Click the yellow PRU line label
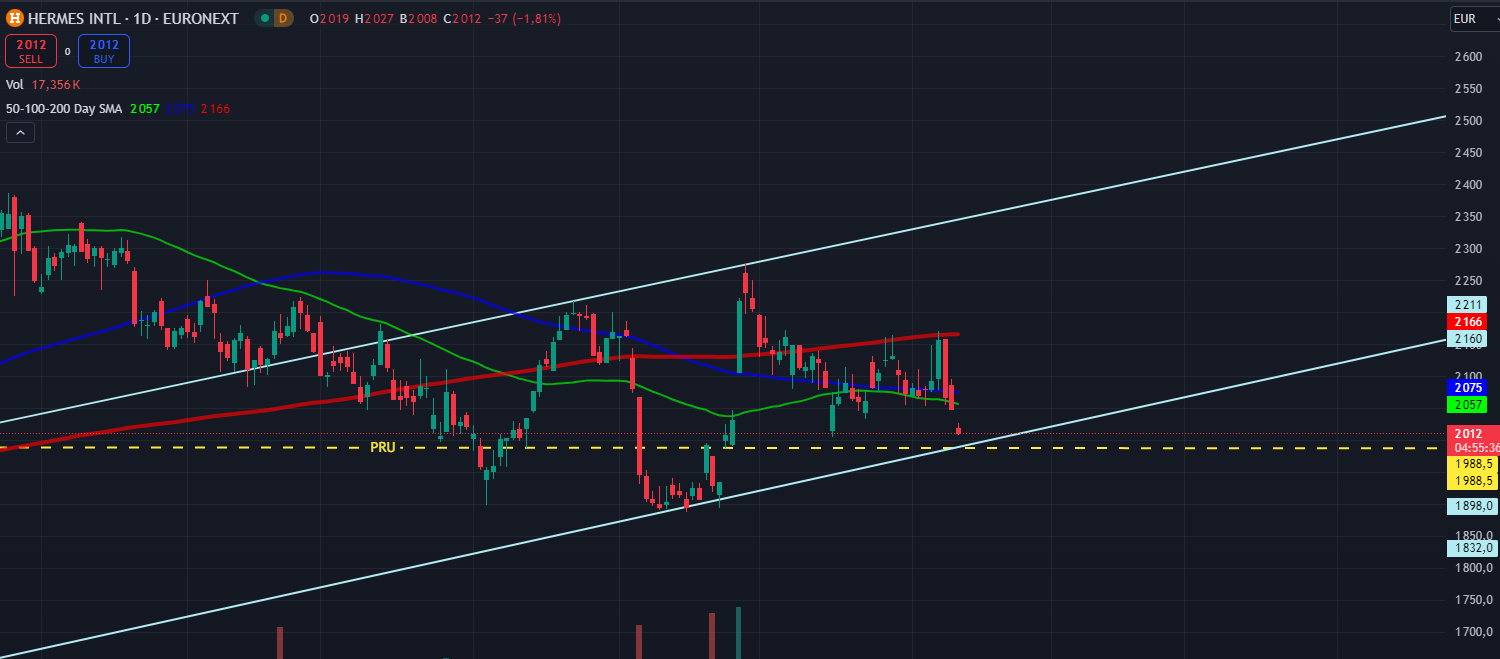Viewport: 1500px width, 659px height. [382, 447]
